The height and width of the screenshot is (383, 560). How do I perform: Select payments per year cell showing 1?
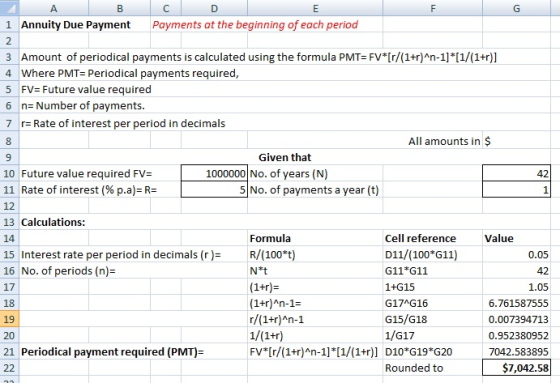516,190
